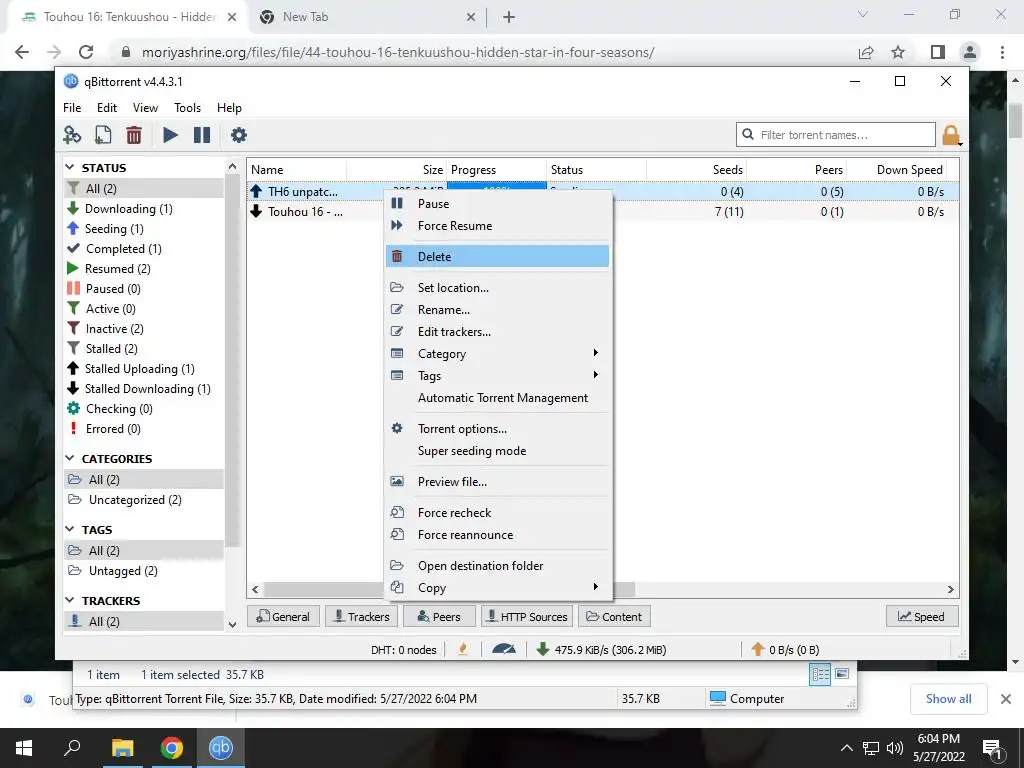The image size is (1024, 768).
Task: Collapse the TRACKERS section
Action: [x=71, y=600]
